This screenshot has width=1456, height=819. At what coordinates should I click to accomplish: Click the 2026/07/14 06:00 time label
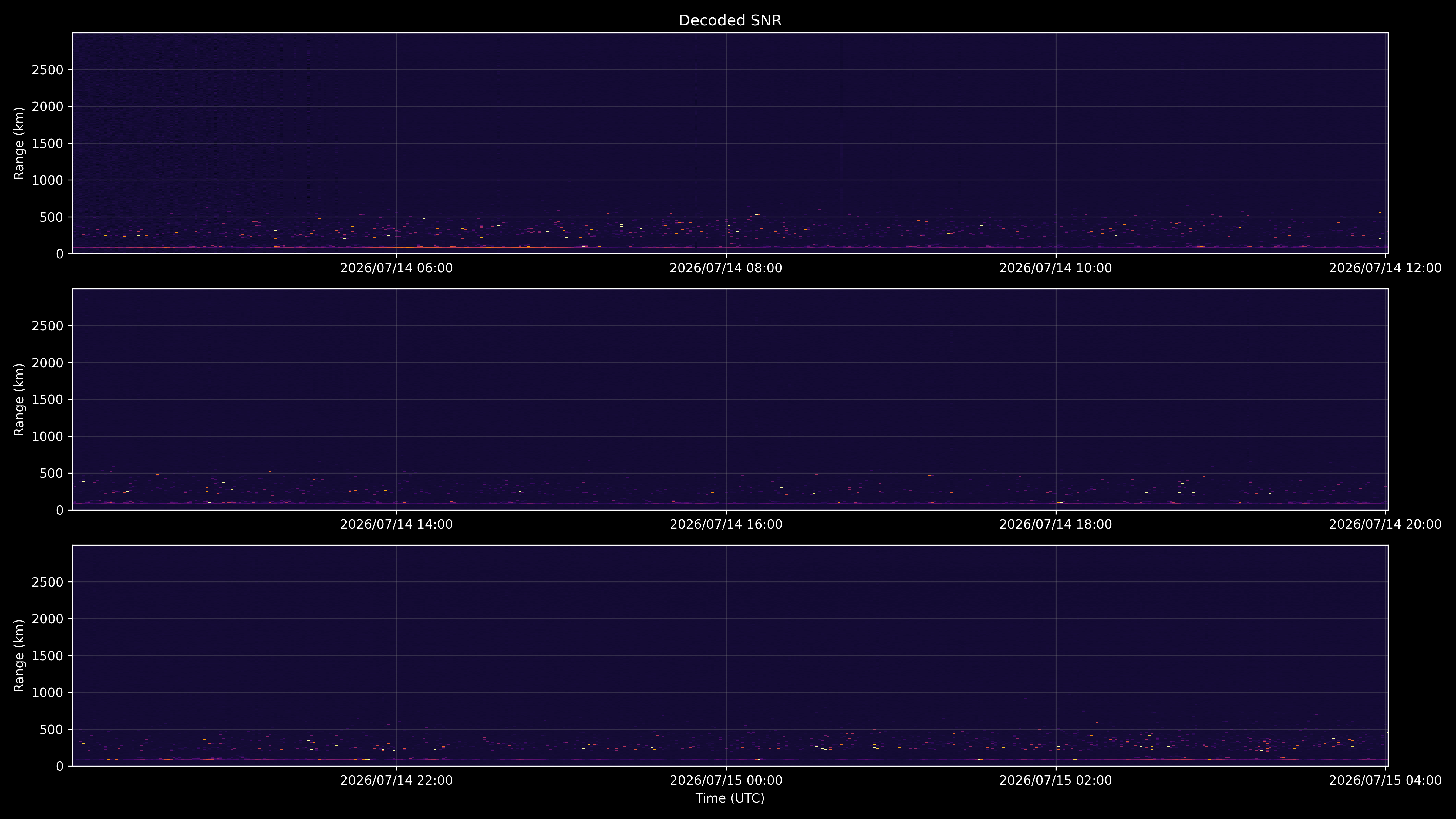point(396,268)
